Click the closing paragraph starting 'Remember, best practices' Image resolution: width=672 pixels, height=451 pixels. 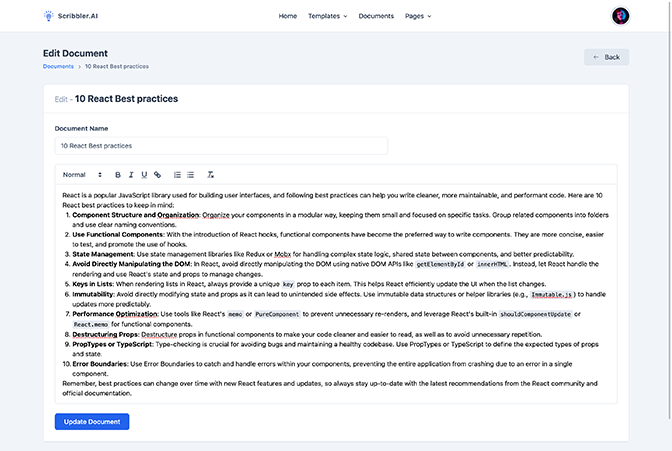point(330,388)
